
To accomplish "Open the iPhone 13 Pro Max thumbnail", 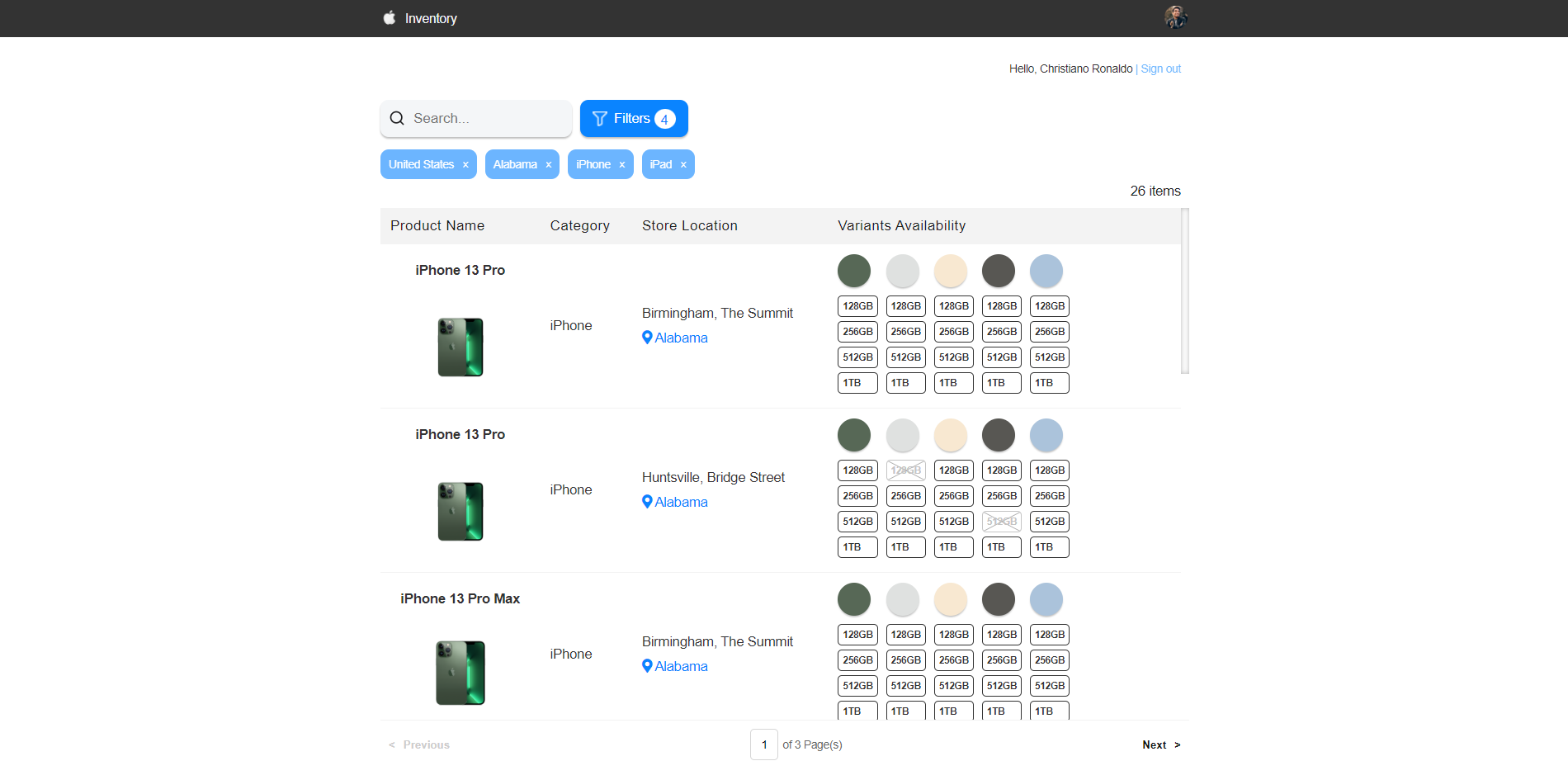I will click(x=460, y=673).
